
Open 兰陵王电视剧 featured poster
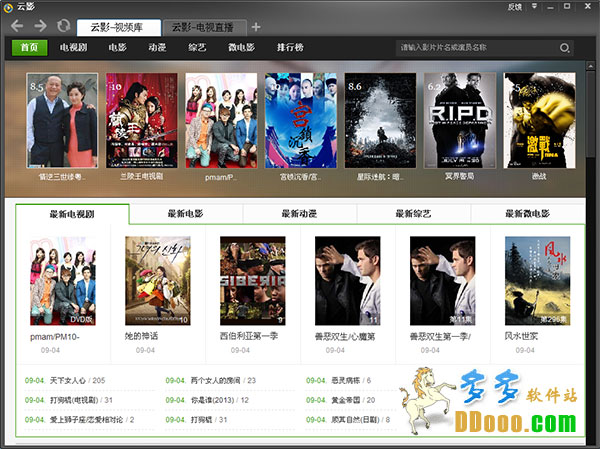coord(142,121)
